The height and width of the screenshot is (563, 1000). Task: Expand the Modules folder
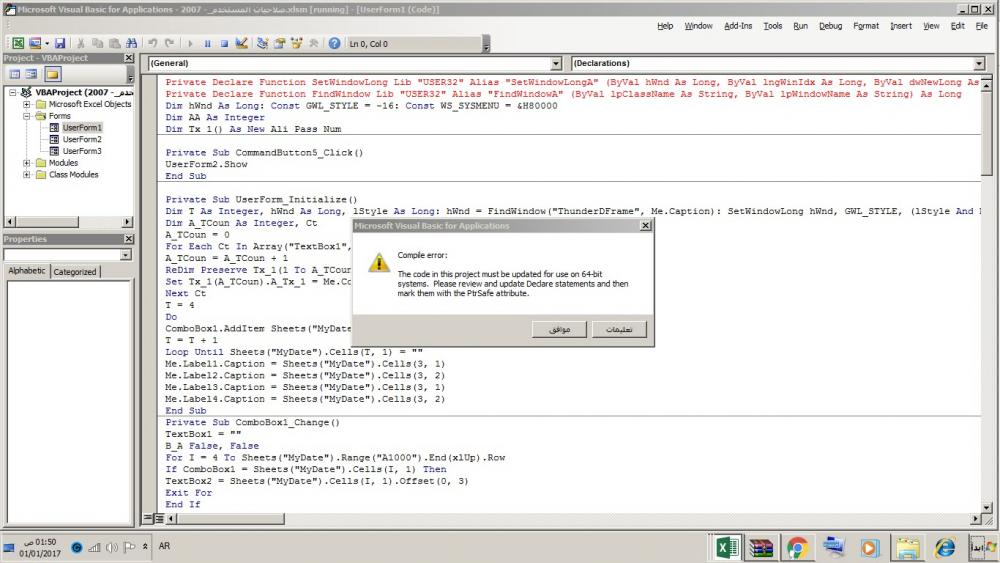coord(26,163)
